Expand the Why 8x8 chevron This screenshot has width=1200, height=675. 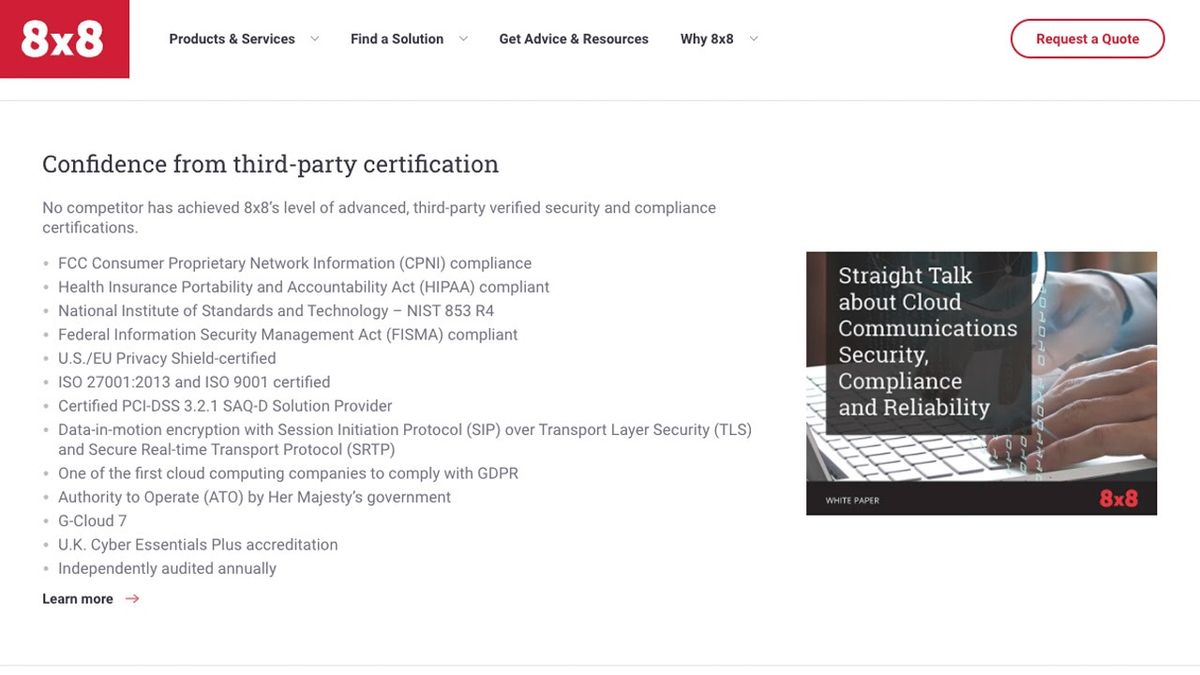pyautogui.click(x=753, y=39)
